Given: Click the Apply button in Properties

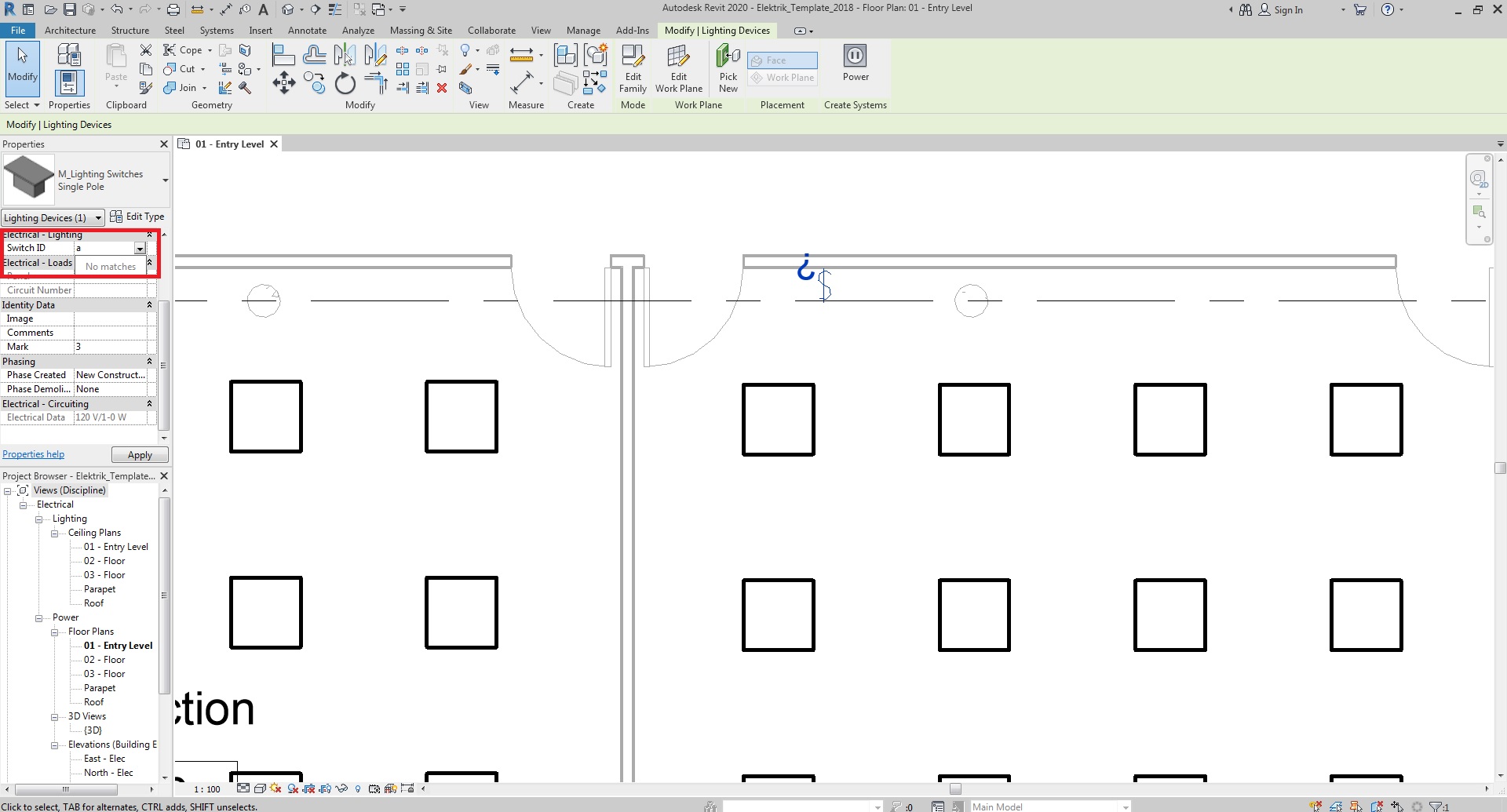Looking at the screenshot, I should point(140,455).
